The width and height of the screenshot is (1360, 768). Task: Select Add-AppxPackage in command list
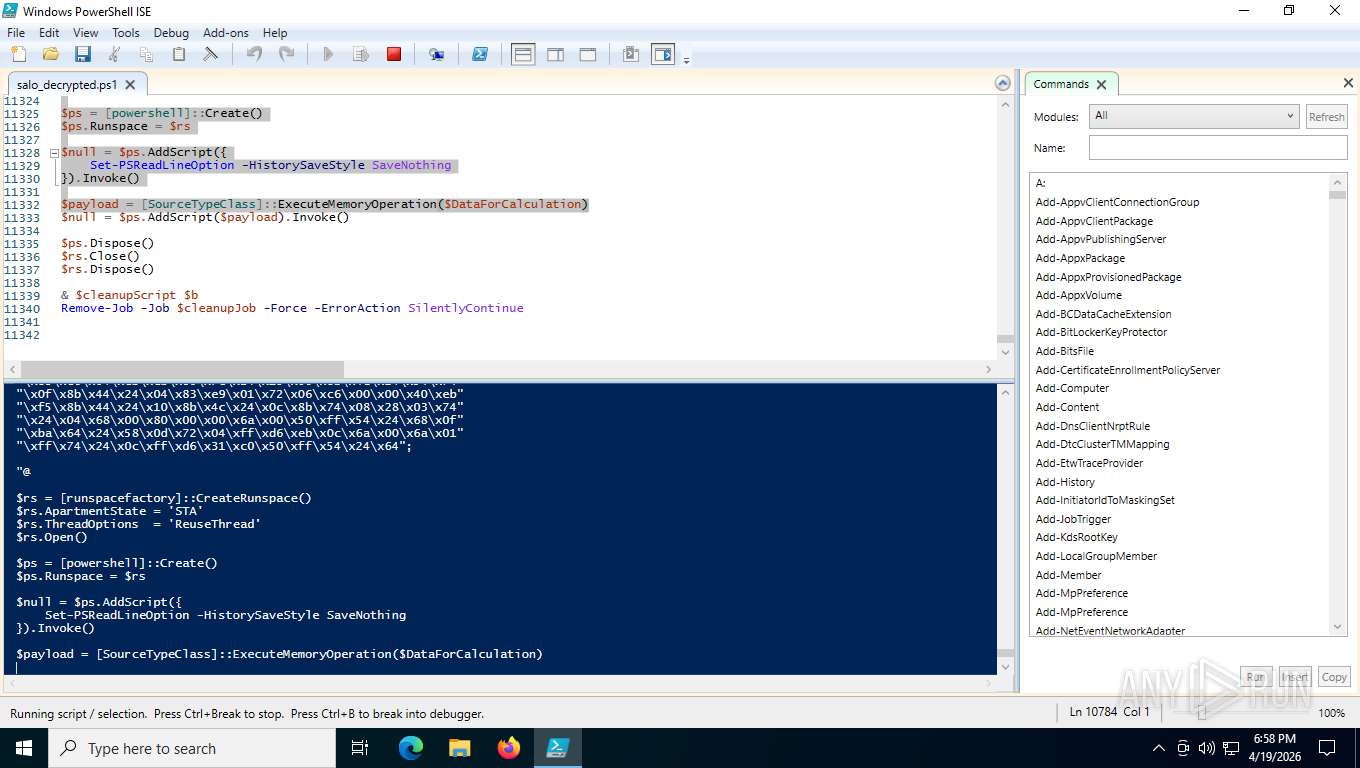1080,258
